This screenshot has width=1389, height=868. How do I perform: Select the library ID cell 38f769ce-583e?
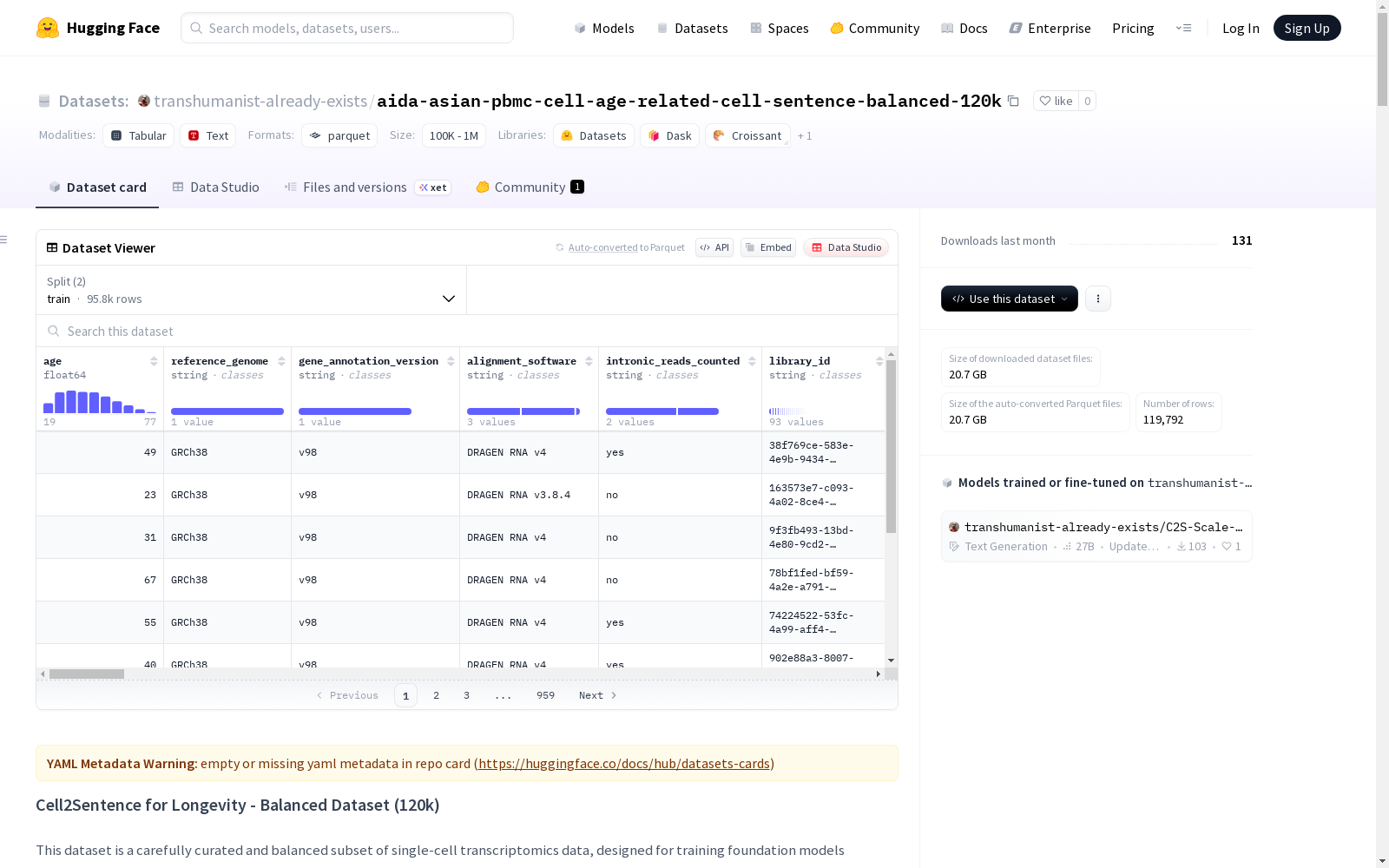[823, 452]
